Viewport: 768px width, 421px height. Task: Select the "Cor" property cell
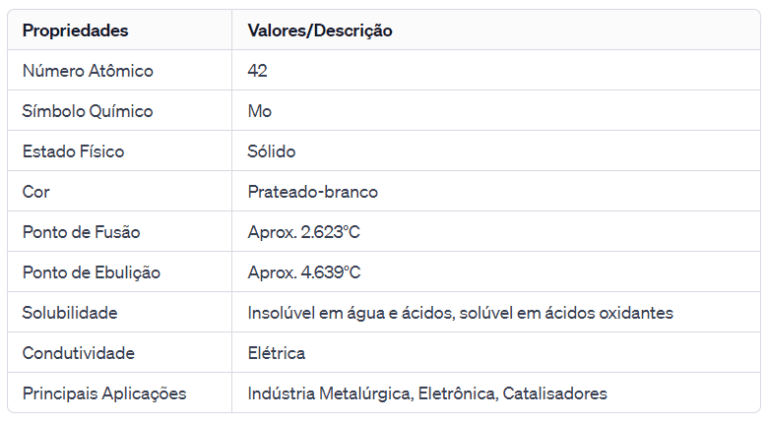(x=35, y=192)
